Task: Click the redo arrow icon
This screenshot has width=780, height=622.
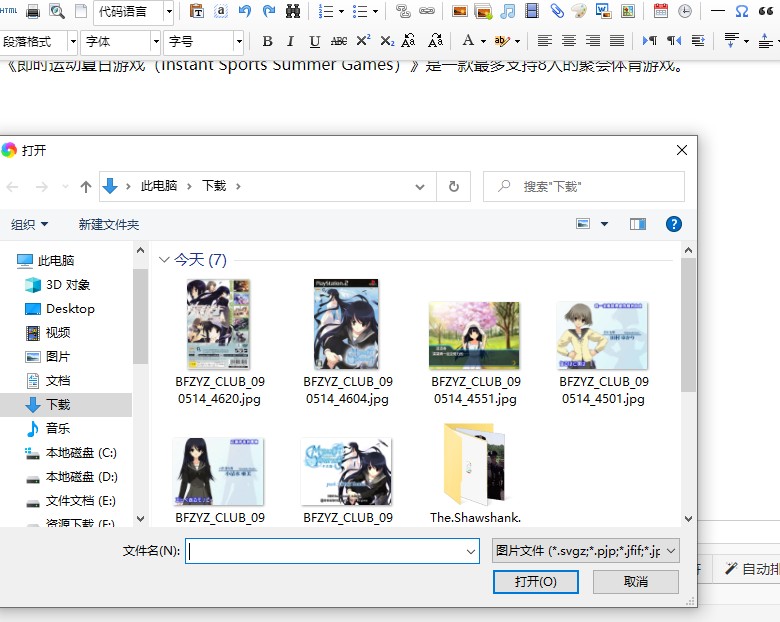Action: [x=269, y=10]
